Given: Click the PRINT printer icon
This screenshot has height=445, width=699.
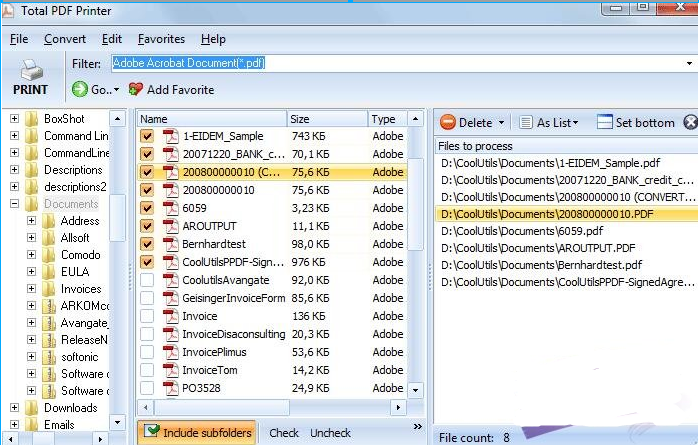Looking at the screenshot, I should (31, 71).
